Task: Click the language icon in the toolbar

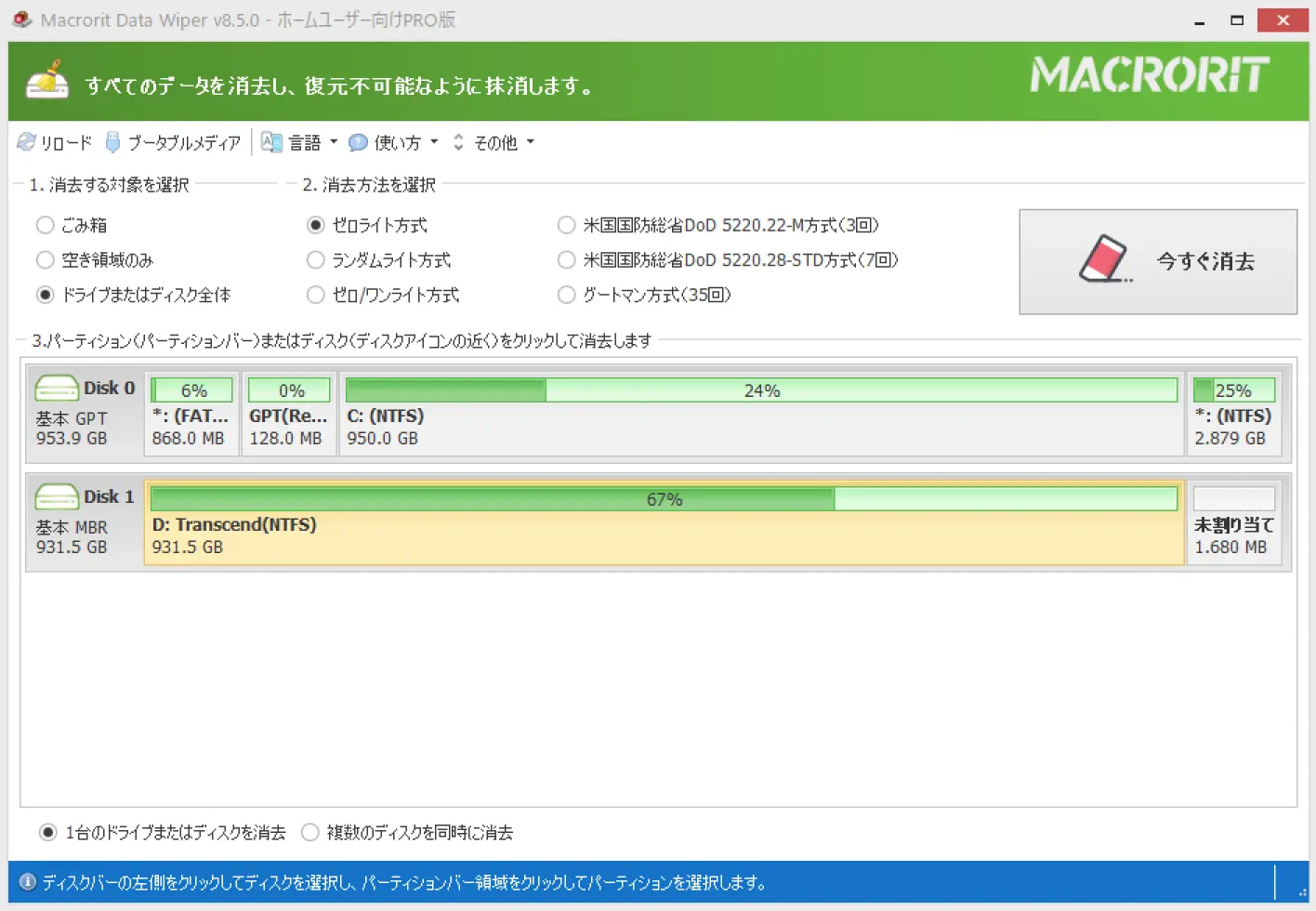Action: 271,142
